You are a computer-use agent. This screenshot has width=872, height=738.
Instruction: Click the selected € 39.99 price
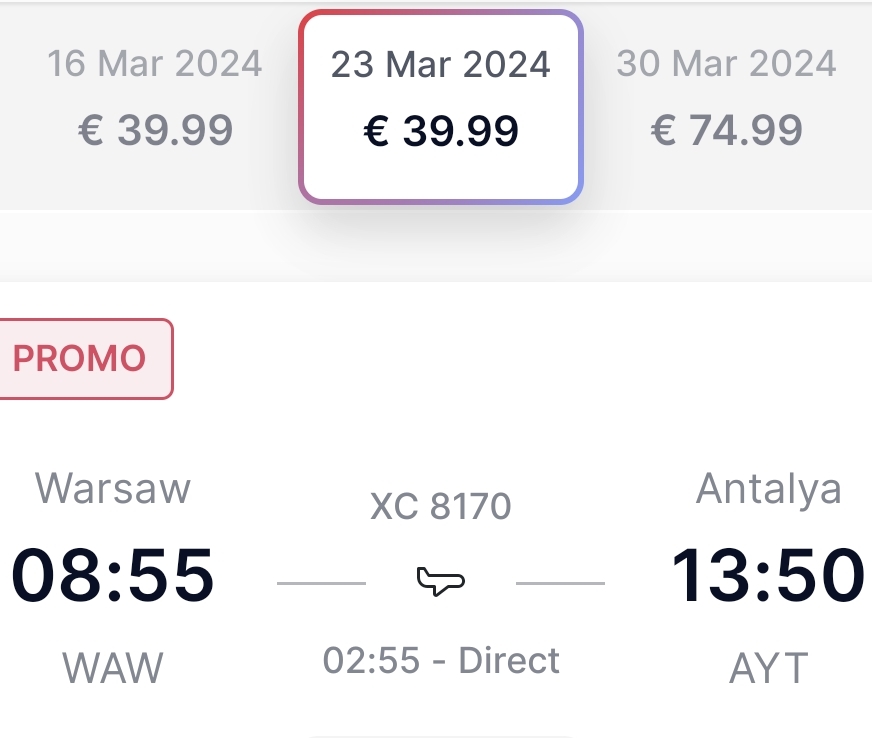click(441, 131)
